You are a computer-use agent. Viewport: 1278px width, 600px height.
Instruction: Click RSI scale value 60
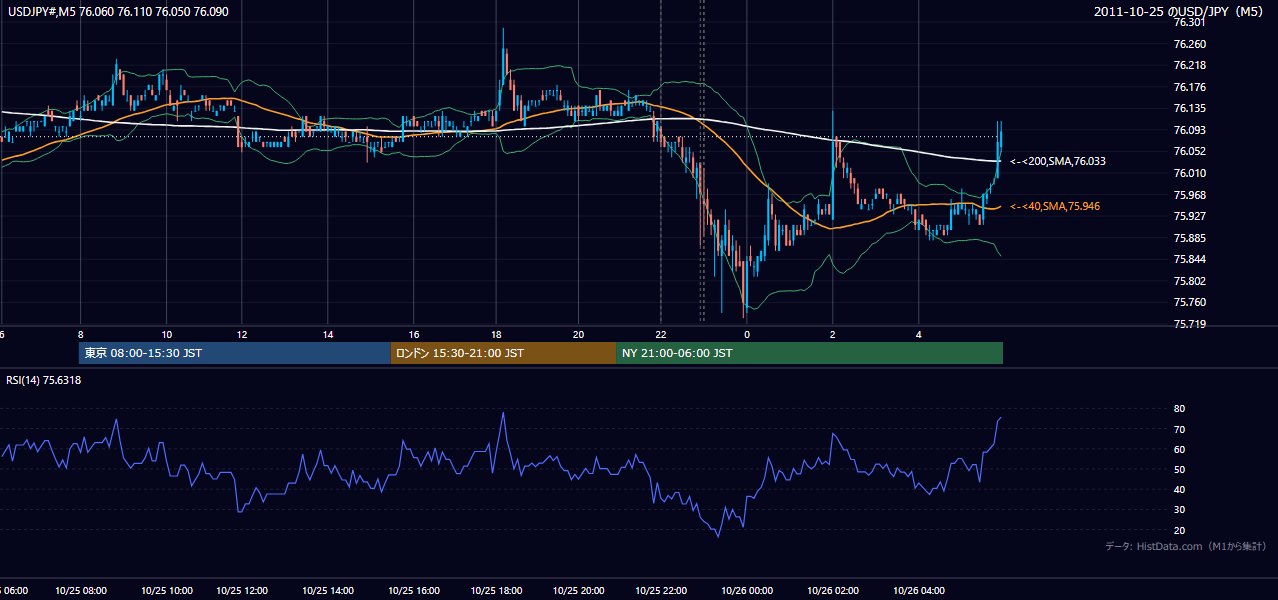(1179, 449)
